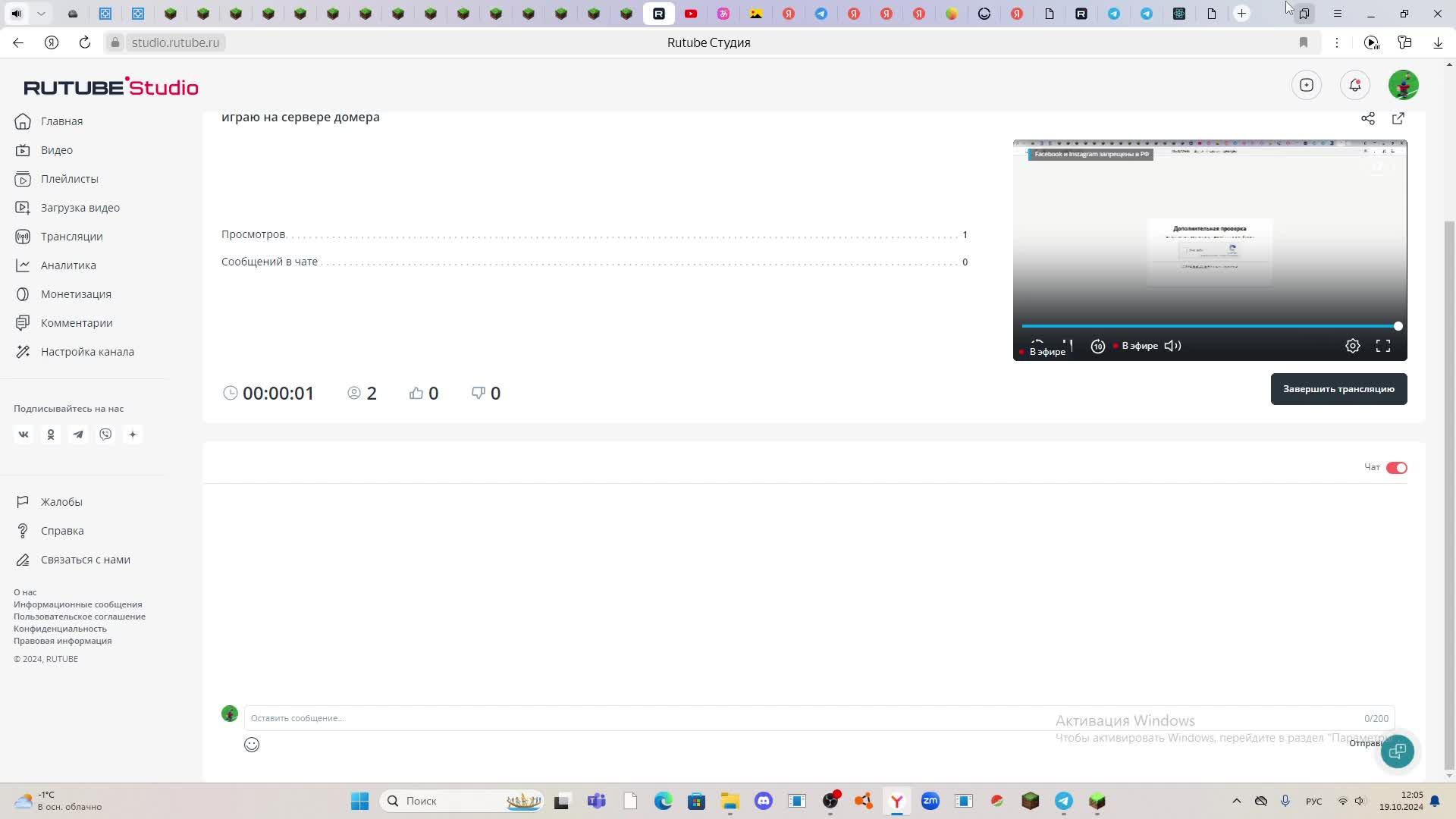Show hidden system tray icons
Screen dimensions: 1456x819
1236,801
